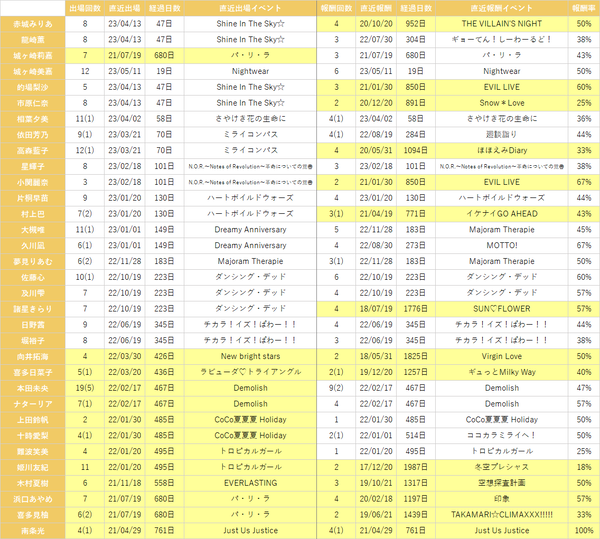The height and width of the screenshot is (539, 600).
Task: Click the ココカラミライへ！ event cell
Action: pyautogui.click(x=502, y=436)
